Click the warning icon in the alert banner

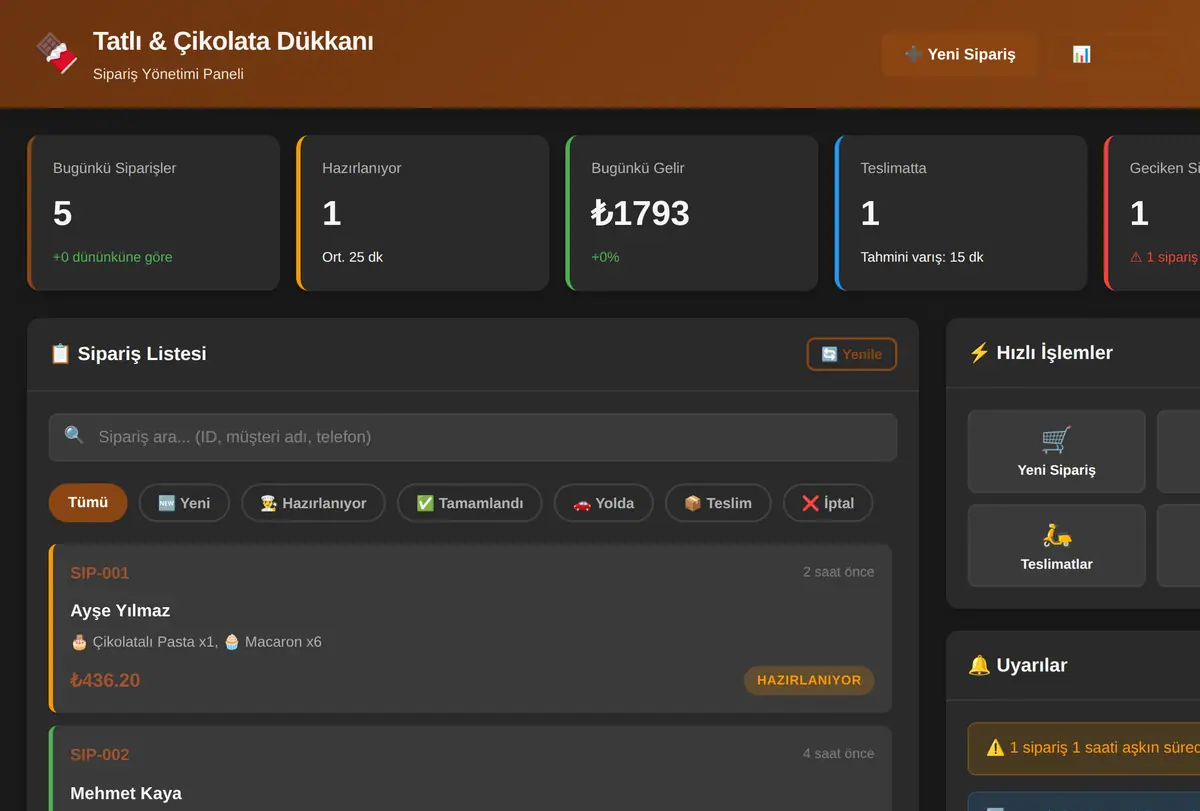[995, 747]
